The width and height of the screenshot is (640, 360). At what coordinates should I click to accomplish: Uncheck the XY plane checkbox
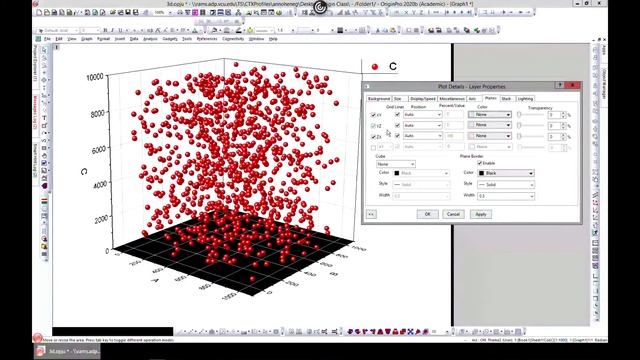point(373,115)
